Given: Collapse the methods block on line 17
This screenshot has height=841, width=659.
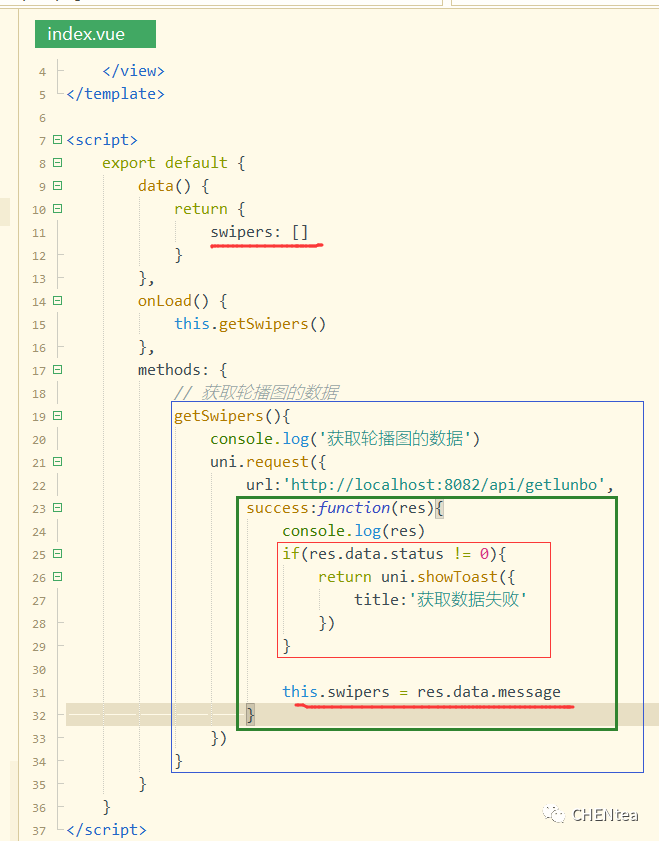Looking at the screenshot, I should click(57, 370).
